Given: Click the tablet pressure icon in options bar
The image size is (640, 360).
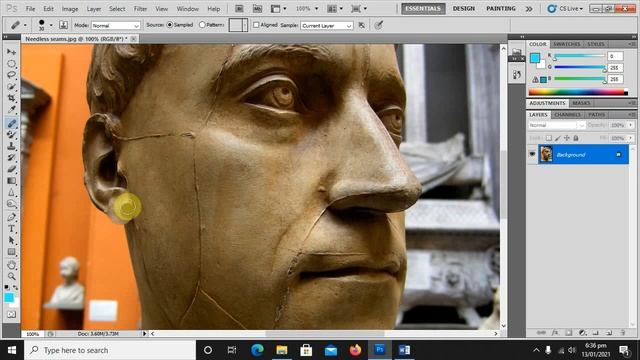Looking at the screenshot, I should (379, 25).
